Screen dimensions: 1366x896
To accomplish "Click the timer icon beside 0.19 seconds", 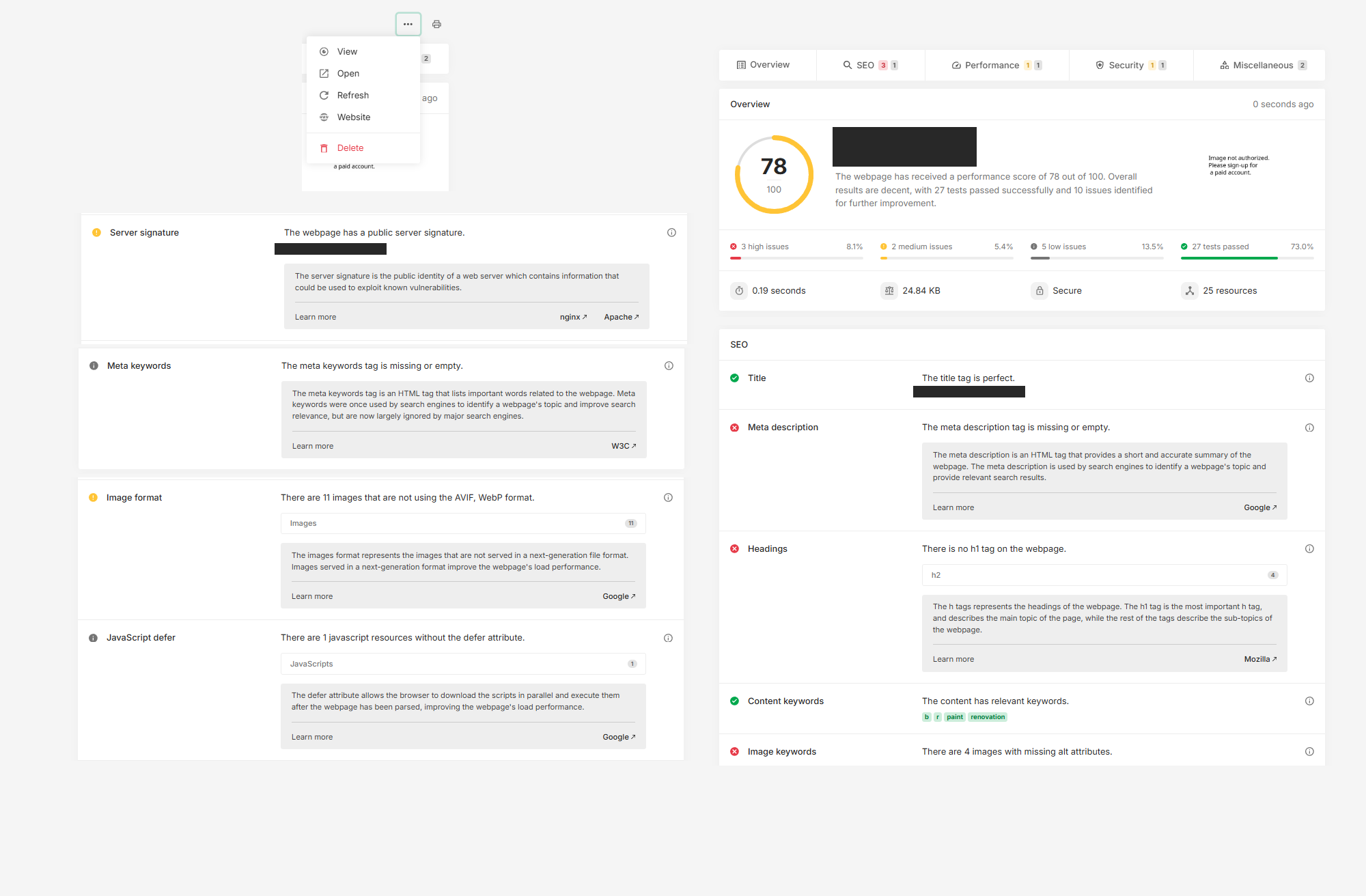I will [739, 290].
